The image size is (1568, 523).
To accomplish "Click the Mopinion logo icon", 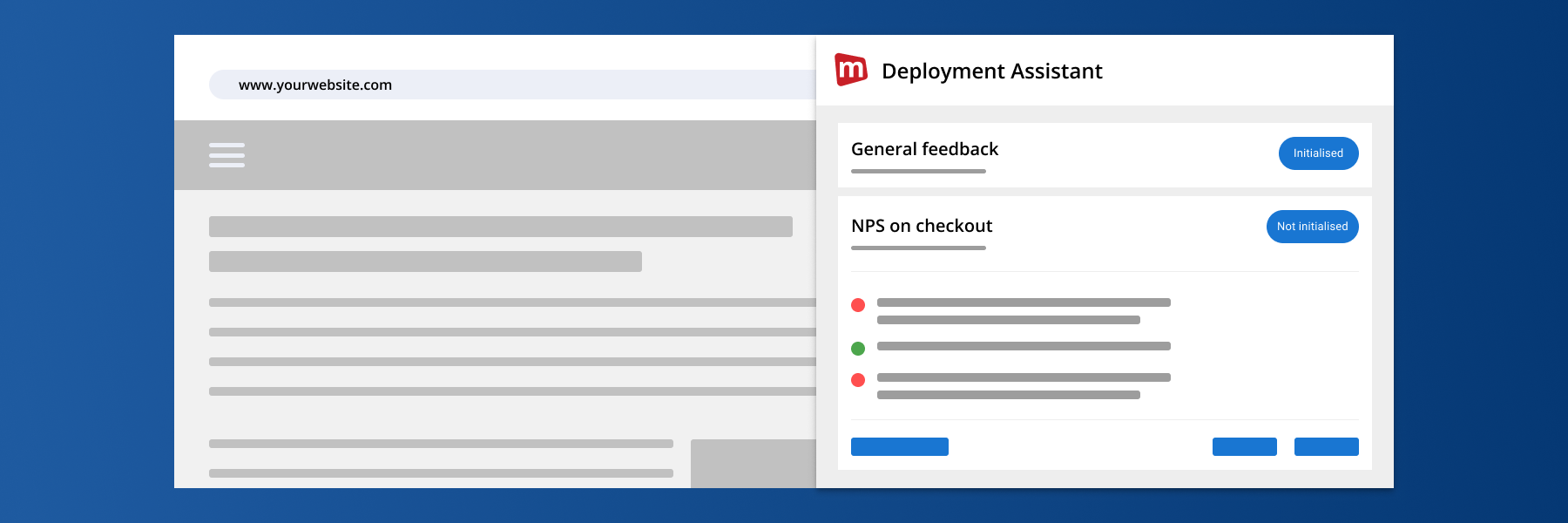I will [851, 70].
